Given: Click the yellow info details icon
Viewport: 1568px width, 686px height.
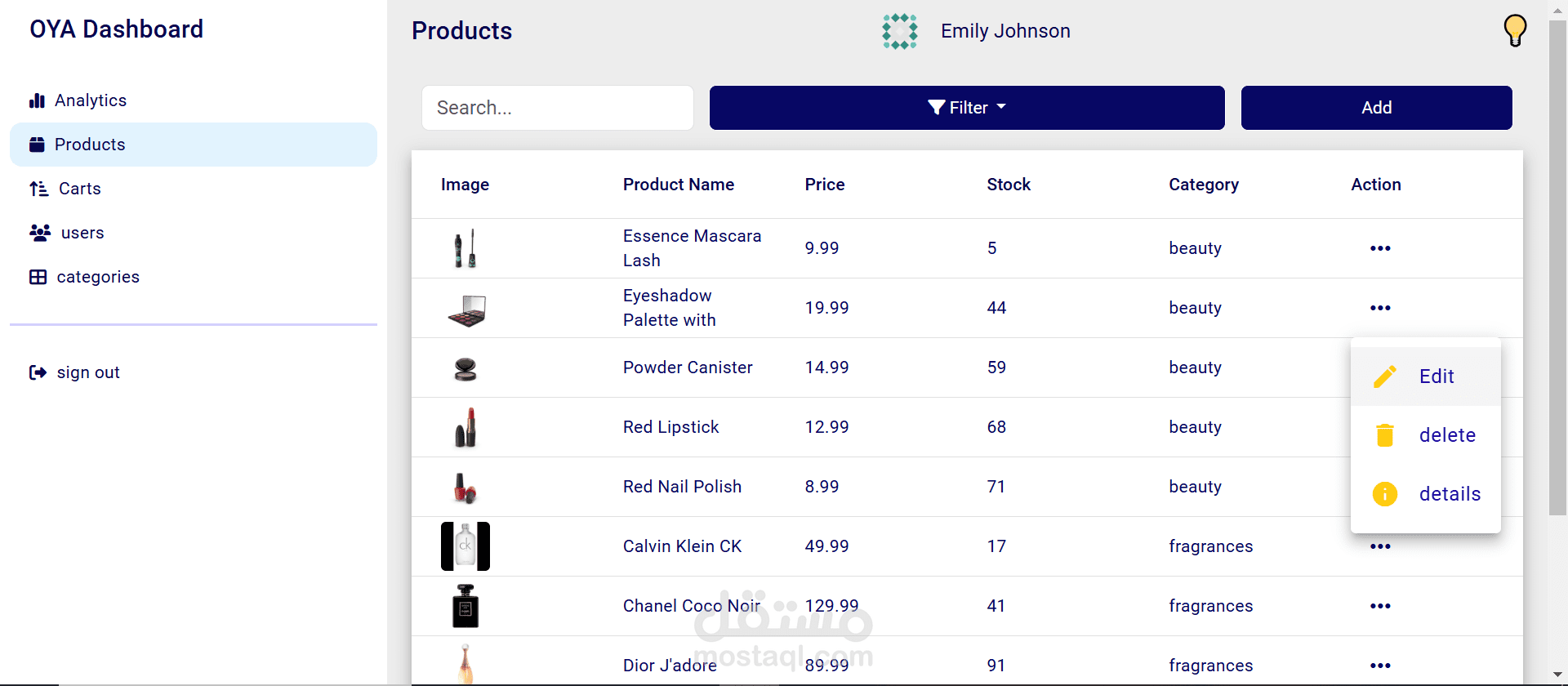Looking at the screenshot, I should (x=1384, y=494).
